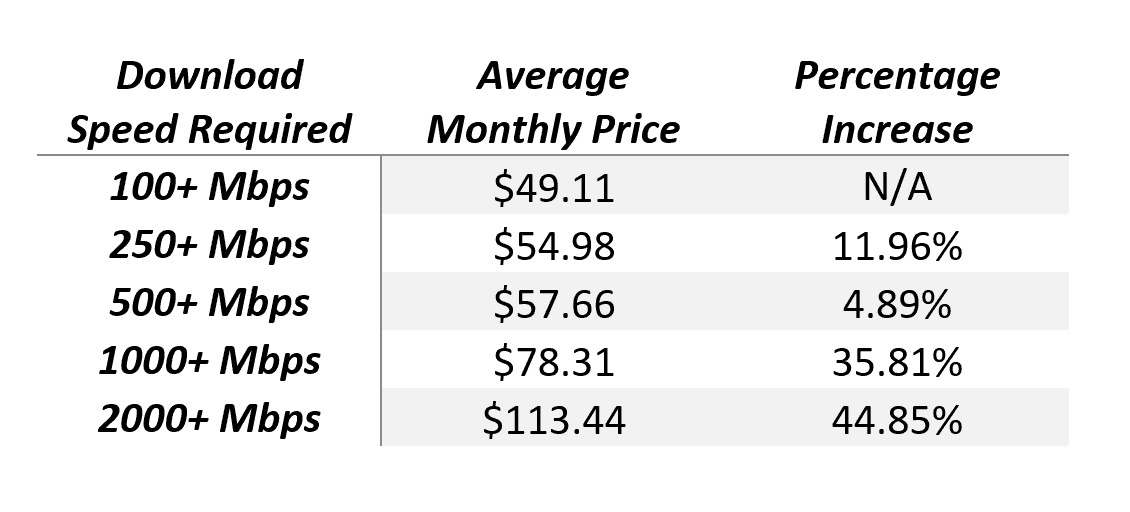Image resolution: width=1130 pixels, height=512 pixels.
Task: Click the vertical divider after the speed column
Action: 381,300
